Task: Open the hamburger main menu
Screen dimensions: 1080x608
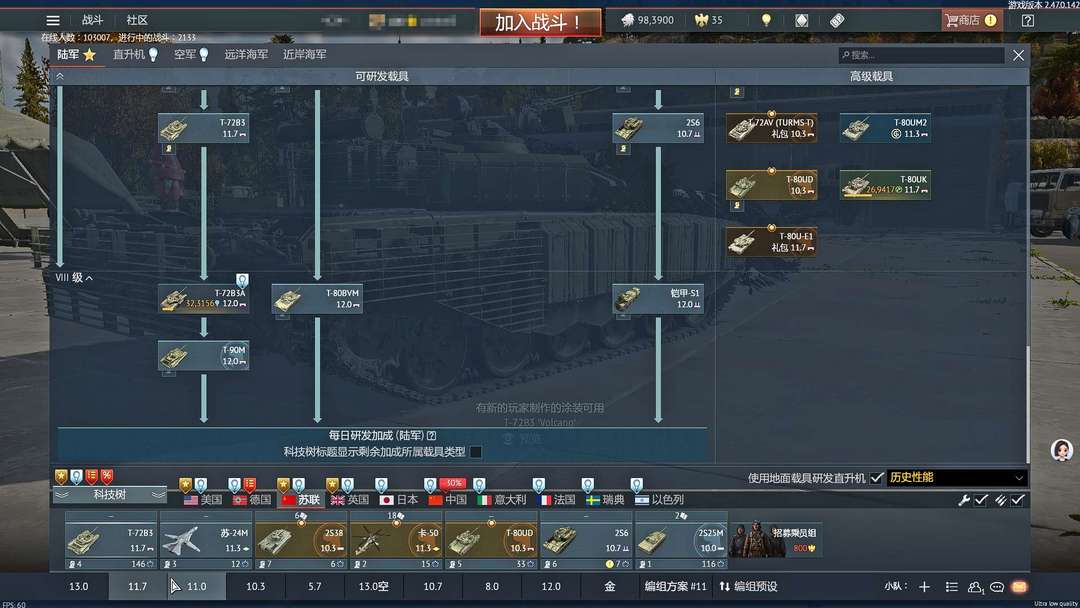Action: pos(52,20)
